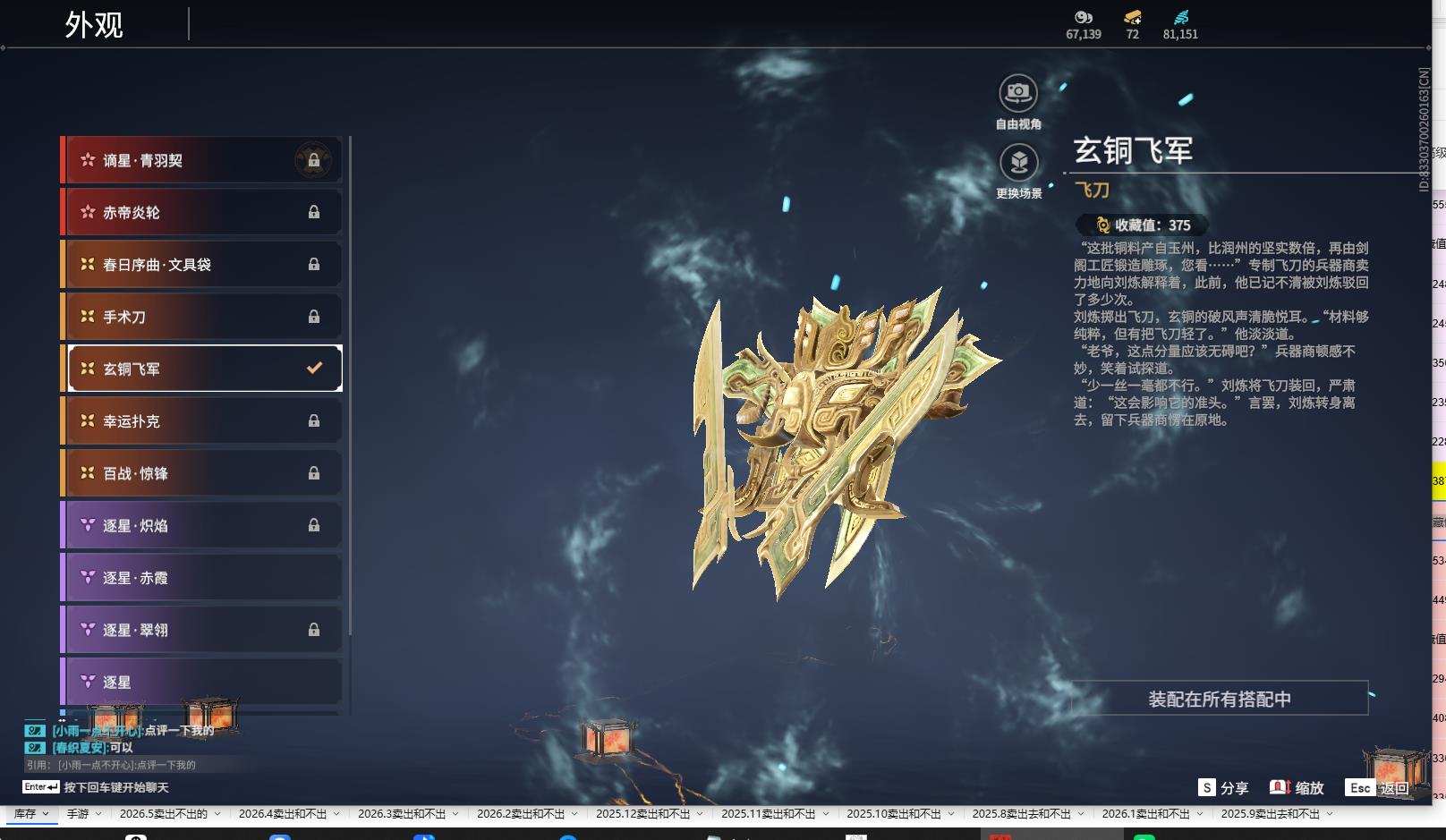The image size is (1446, 840).
Task: Expand dropdown arrow on 2026.2卖出和不出 tab
Action: (x=574, y=814)
